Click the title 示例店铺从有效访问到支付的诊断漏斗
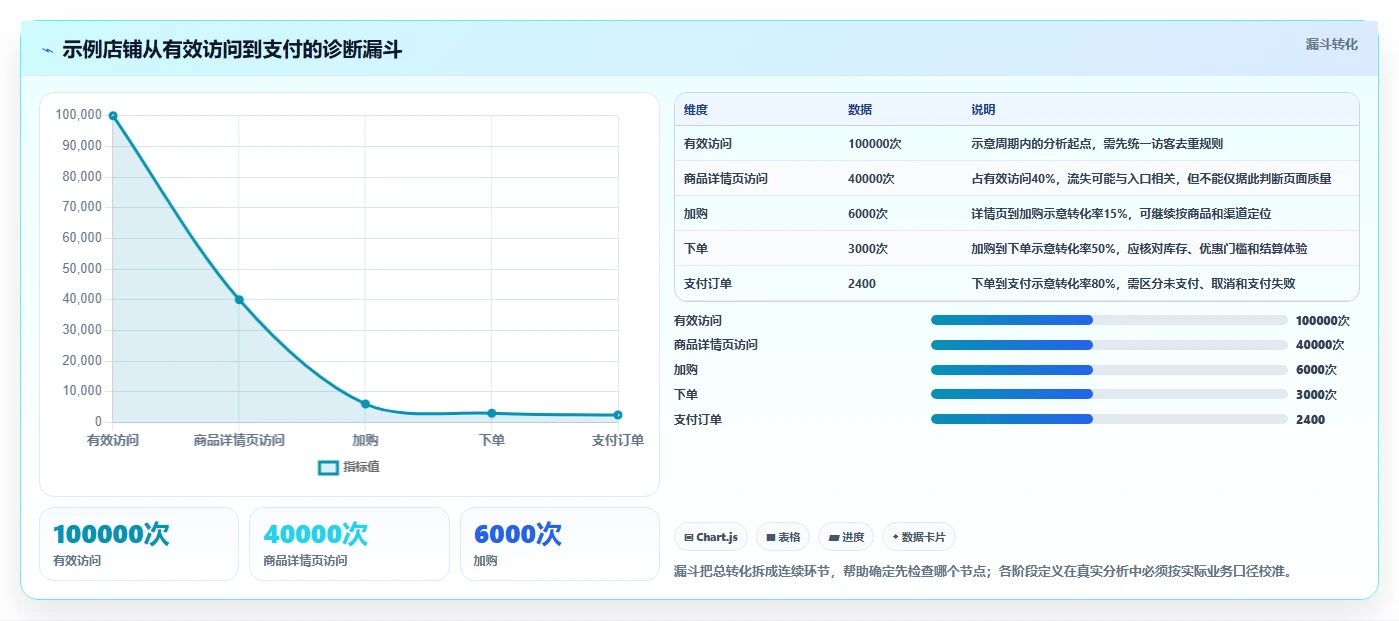 [x=232, y=50]
